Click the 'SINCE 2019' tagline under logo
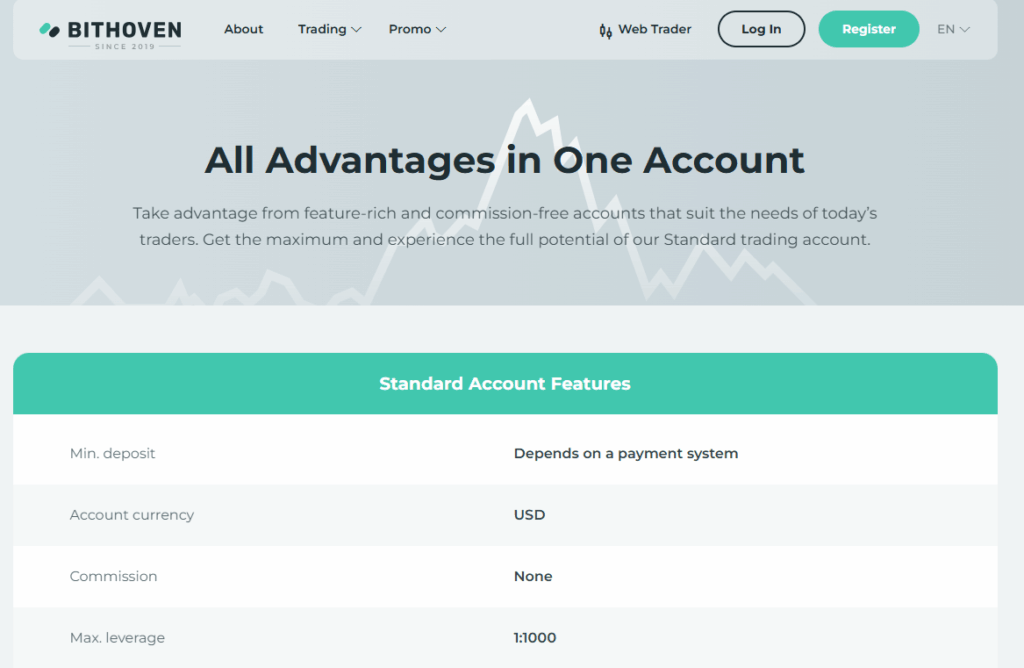The image size is (1024, 668). pos(125,46)
